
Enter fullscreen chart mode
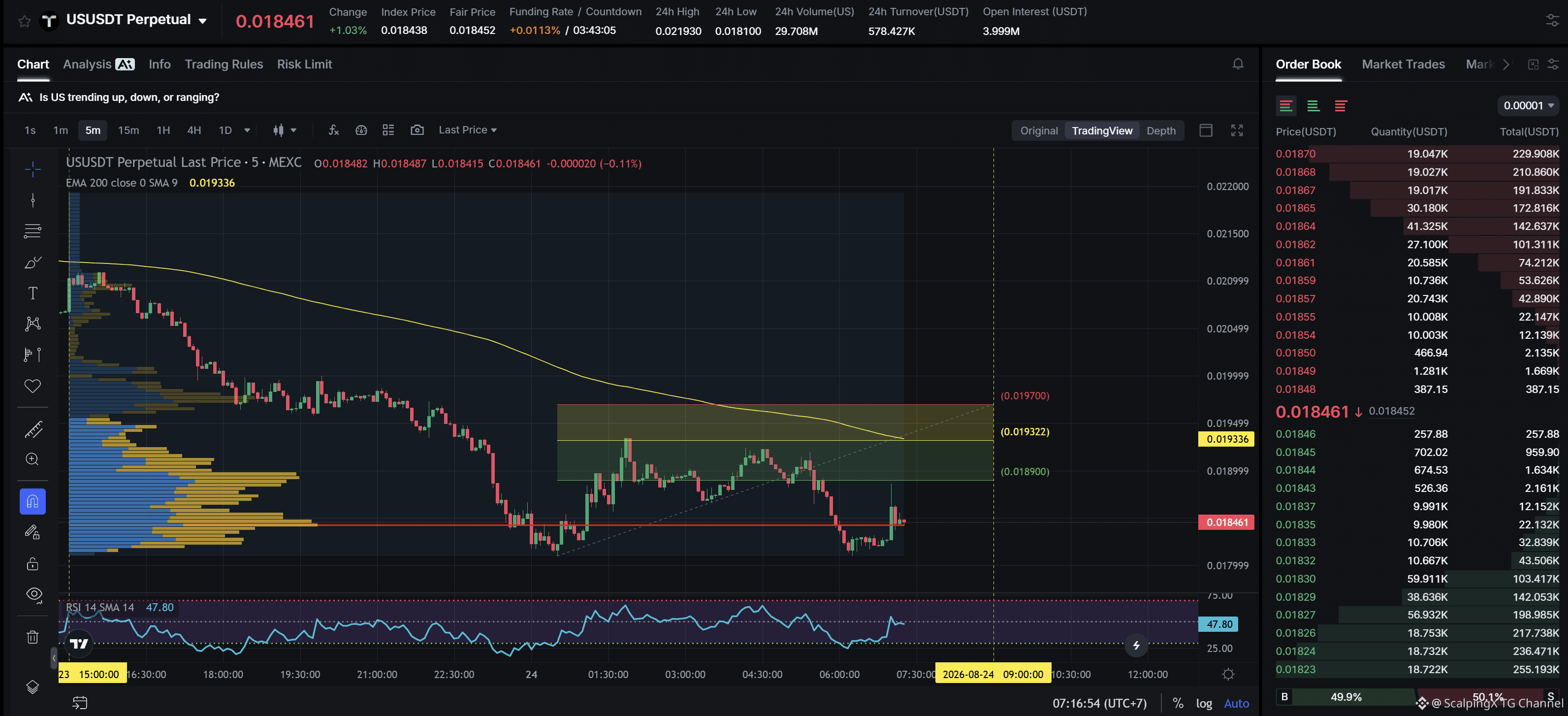point(1236,130)
